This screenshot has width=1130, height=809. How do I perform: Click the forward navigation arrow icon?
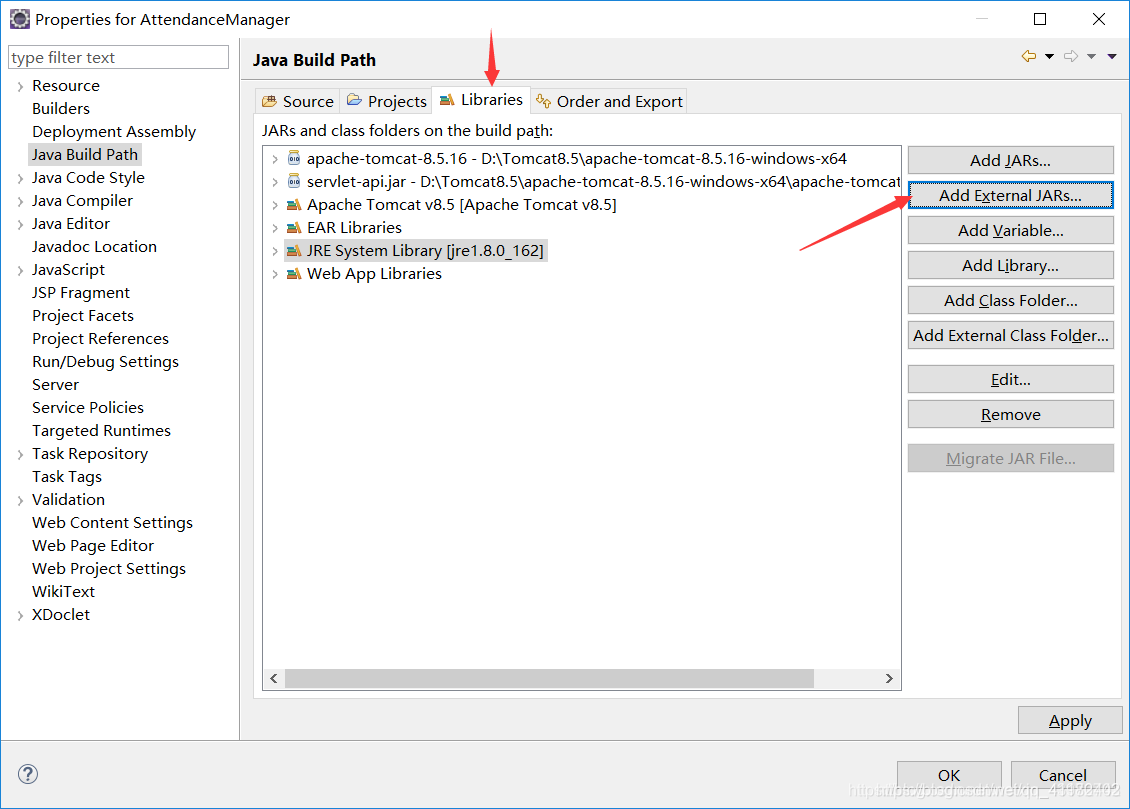(x=1072, y=56)
